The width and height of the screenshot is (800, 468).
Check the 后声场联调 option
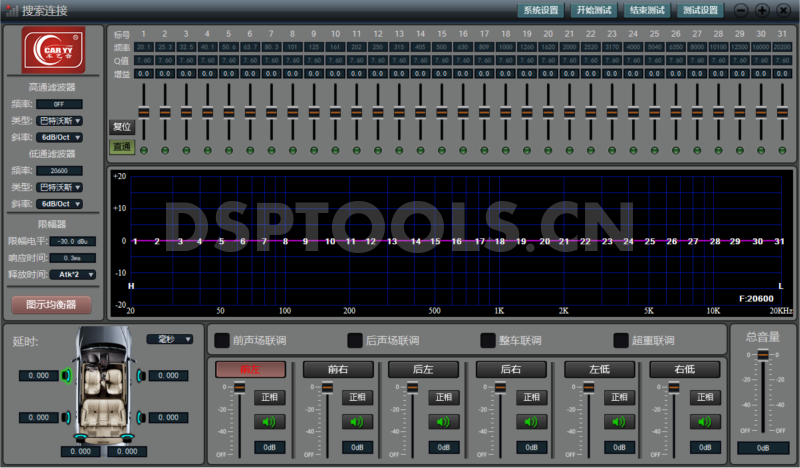tap(354, 341)
